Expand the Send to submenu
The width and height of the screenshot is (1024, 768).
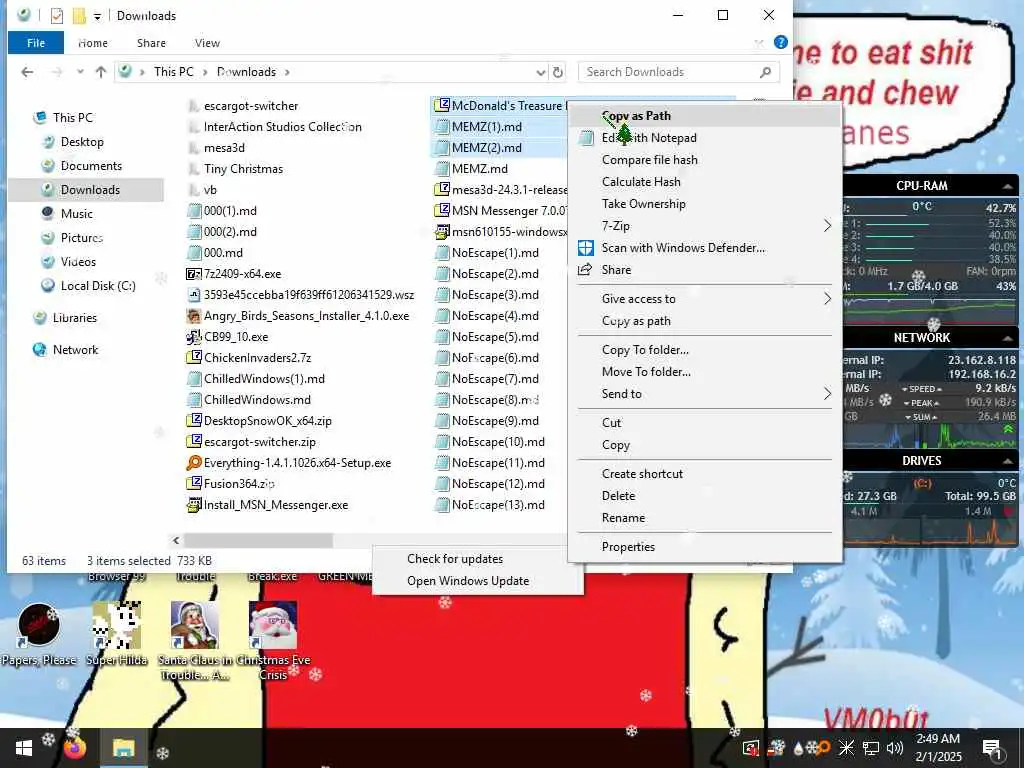827,394
